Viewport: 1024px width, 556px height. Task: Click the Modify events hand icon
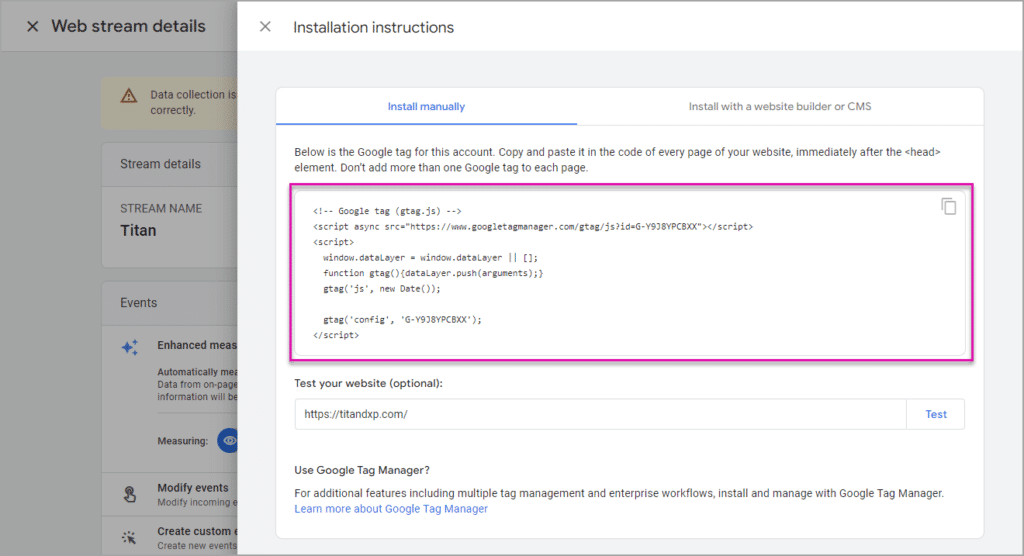pyautogui.click(x=129, y=494)
